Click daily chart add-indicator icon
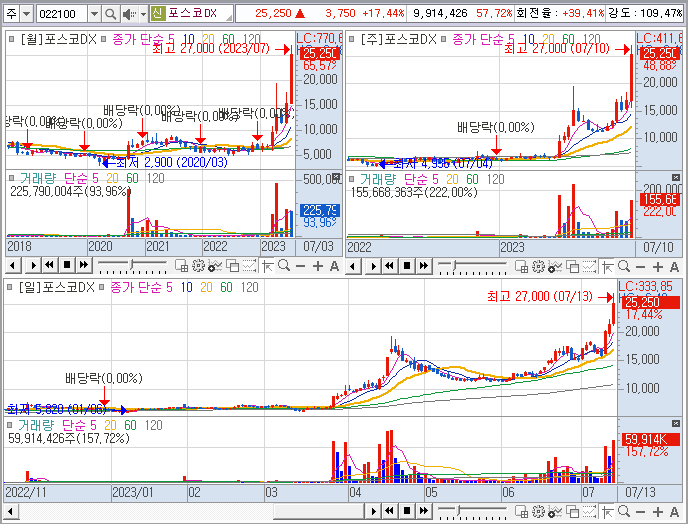The image size is (688, 524). point(555,511)
